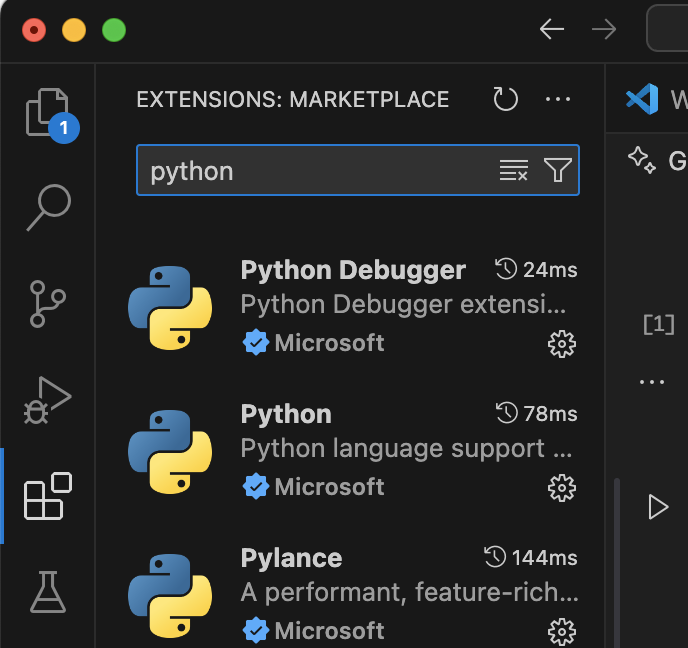Click the EXTENSIONS: MARKETPLACE panel header
The width and height of the screenshot is (688, 648).
click(x=293, y=99)
